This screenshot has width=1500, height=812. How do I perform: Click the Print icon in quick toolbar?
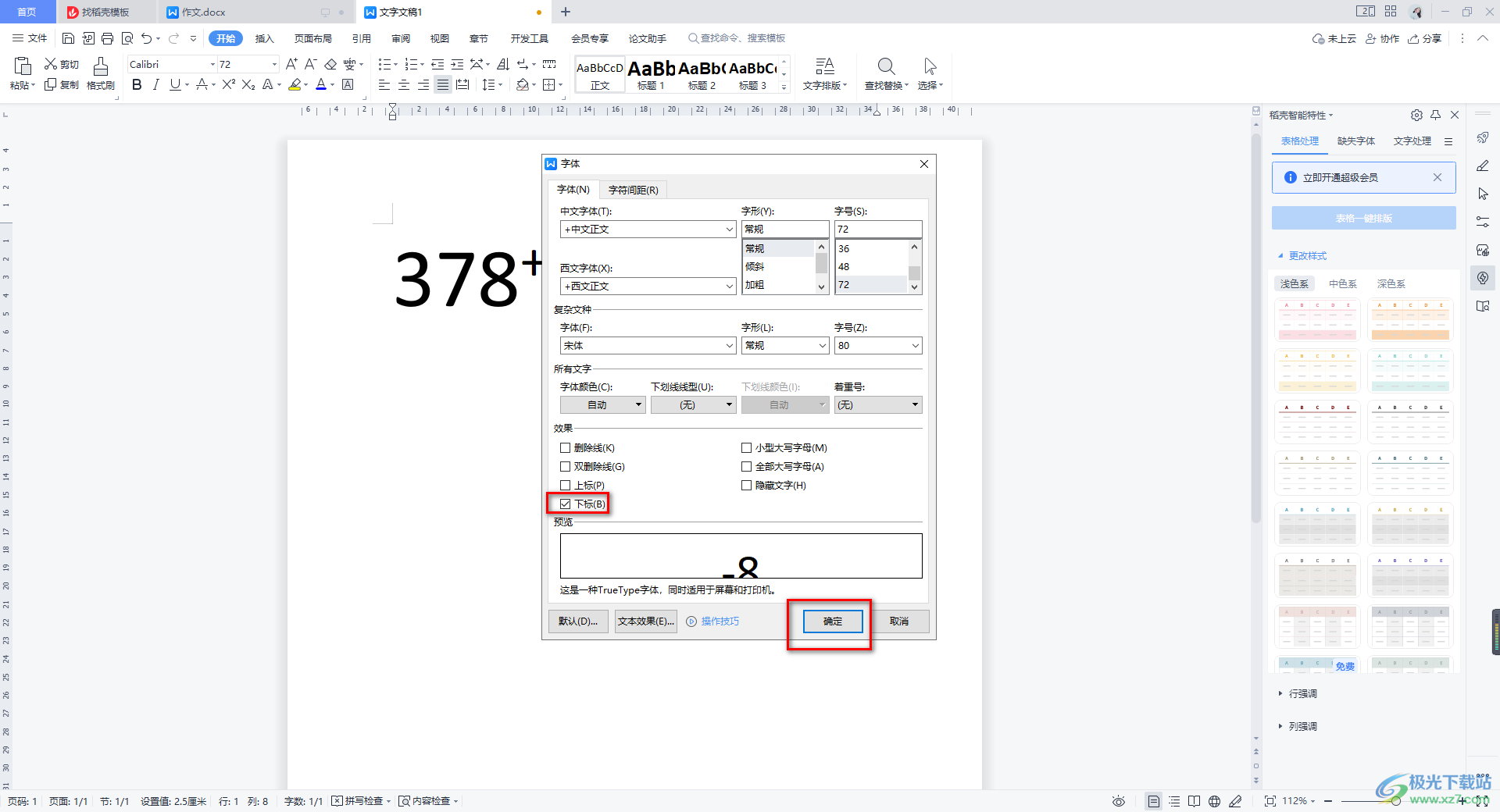[107, 38]
